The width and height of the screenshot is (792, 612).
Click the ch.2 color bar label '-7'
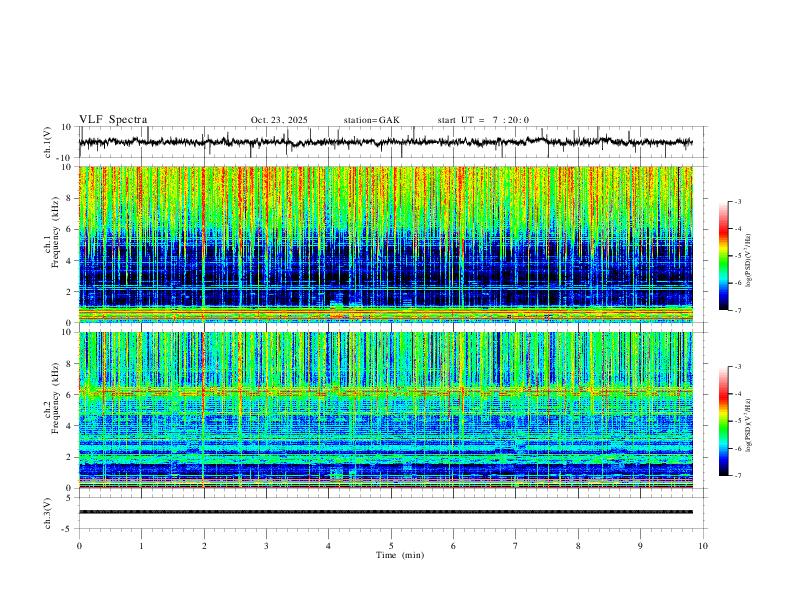[737, 475]
